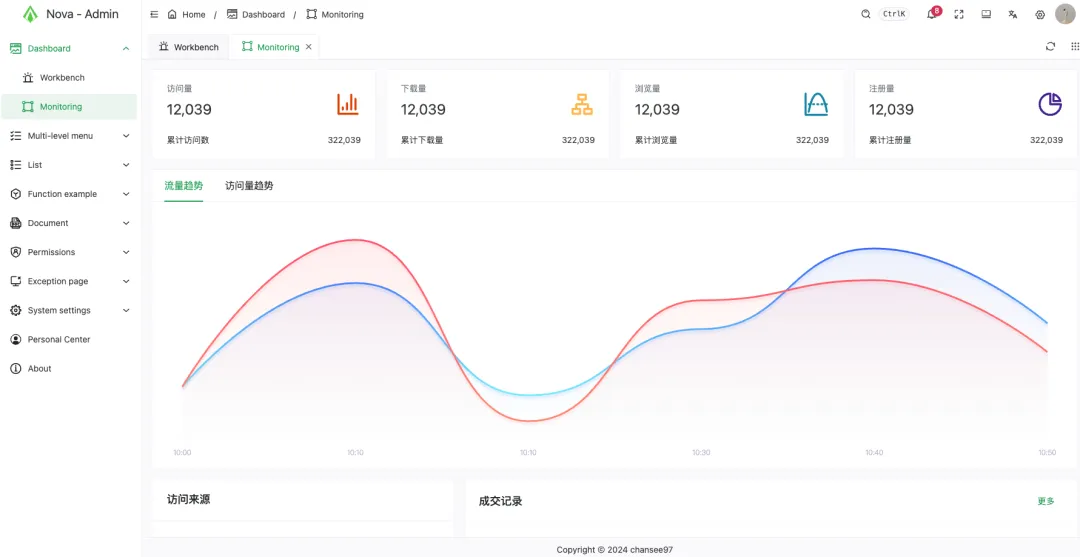Viewport: 1080px width, 557px height.
Task: Click the reload page icon
Action: 1050,46
